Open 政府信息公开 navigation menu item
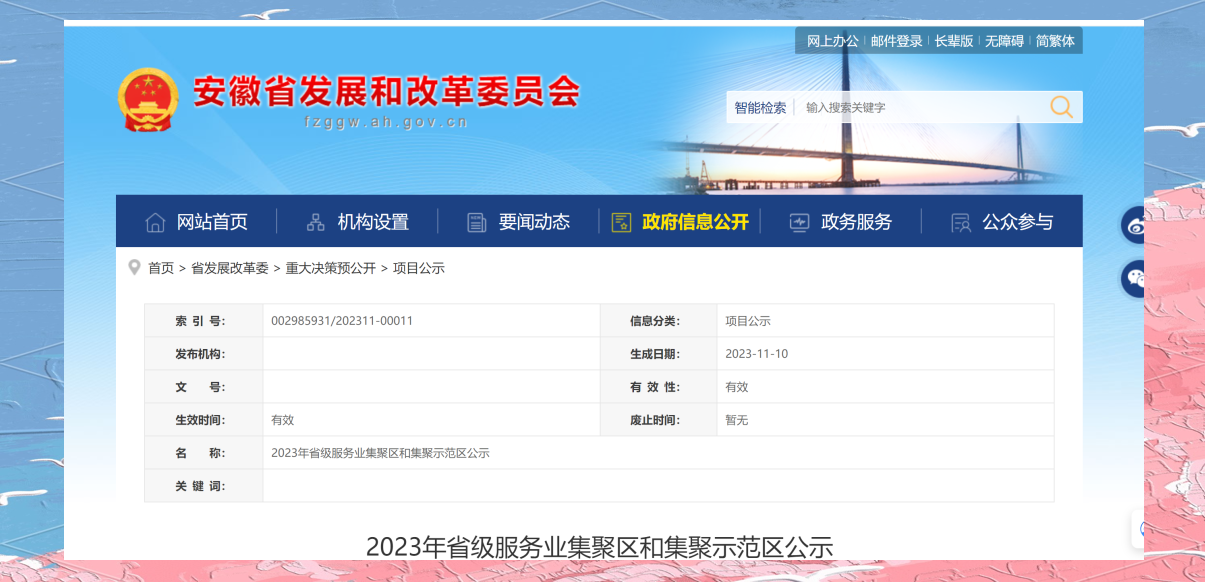This screenshot has height=582, width=1205. tap(695, 222)
